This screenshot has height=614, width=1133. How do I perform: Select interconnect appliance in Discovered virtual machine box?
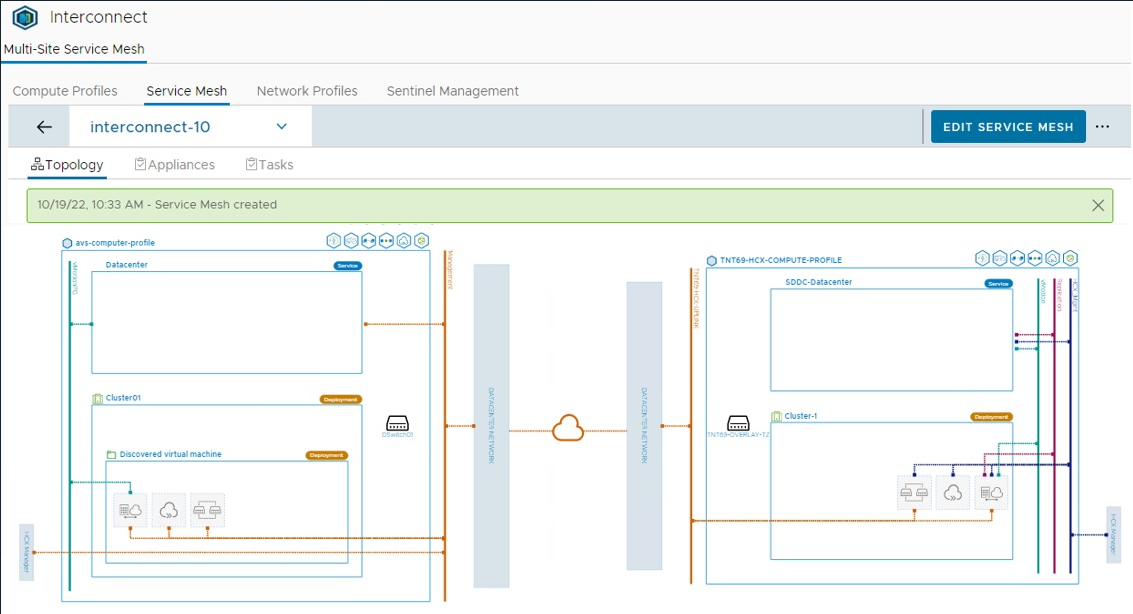click(130, 510)
